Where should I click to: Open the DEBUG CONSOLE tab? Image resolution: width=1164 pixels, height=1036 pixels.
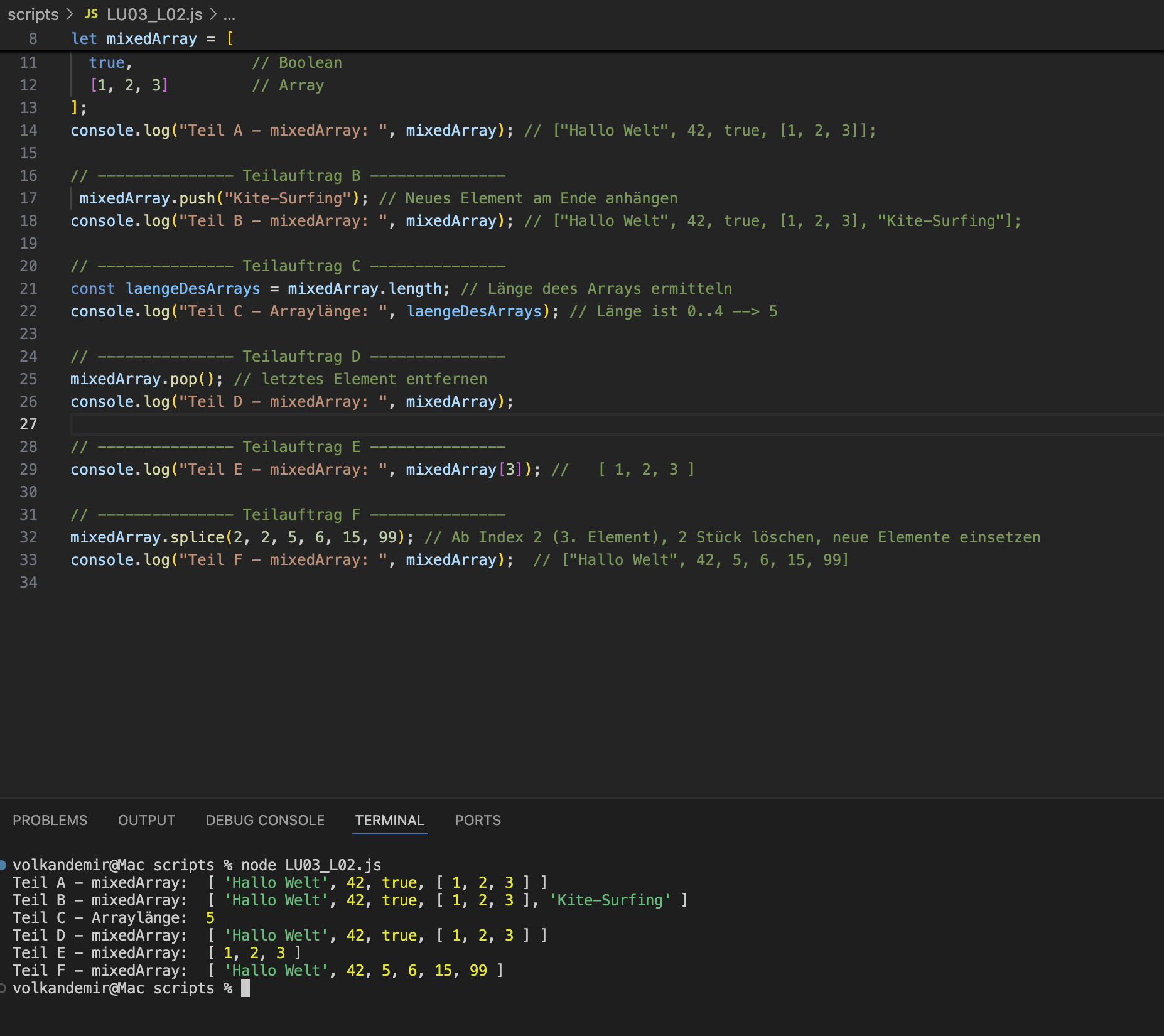pos(265,820)
